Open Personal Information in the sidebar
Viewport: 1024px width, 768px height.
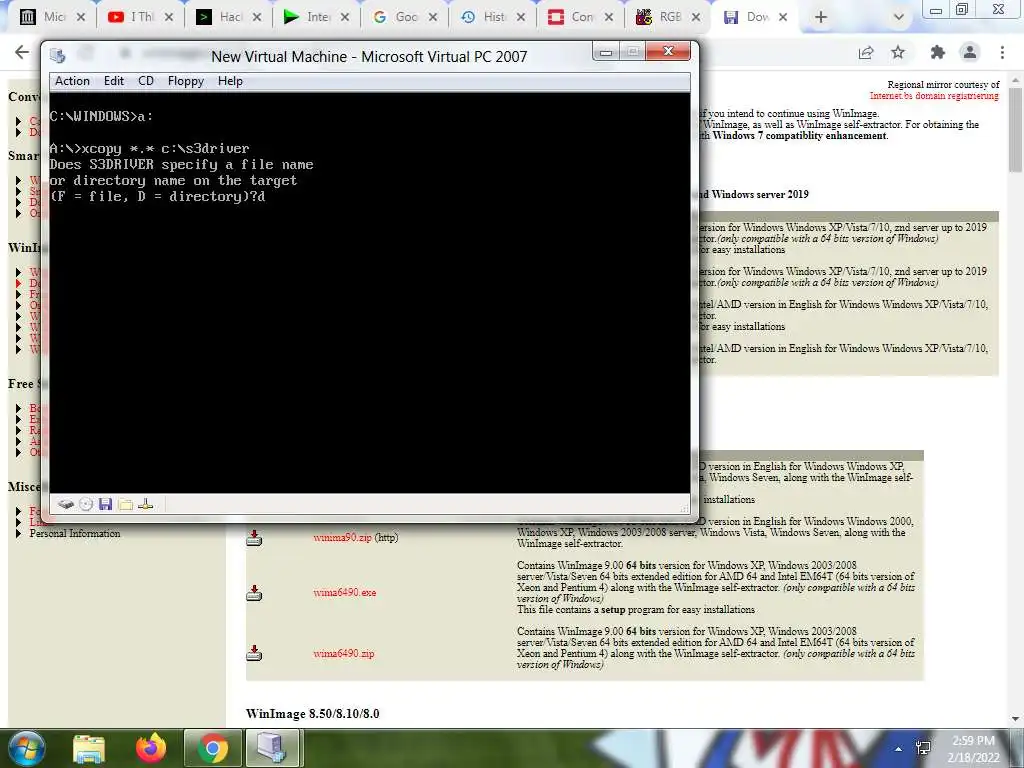(74, 533)
